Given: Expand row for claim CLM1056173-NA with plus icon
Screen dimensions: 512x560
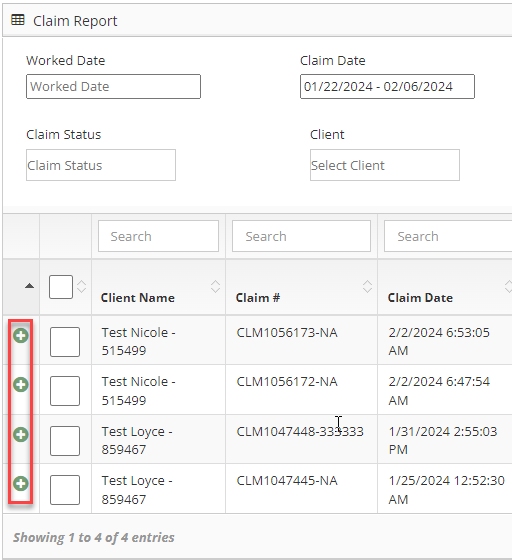Looking at the screenshot, I should 21,336.
